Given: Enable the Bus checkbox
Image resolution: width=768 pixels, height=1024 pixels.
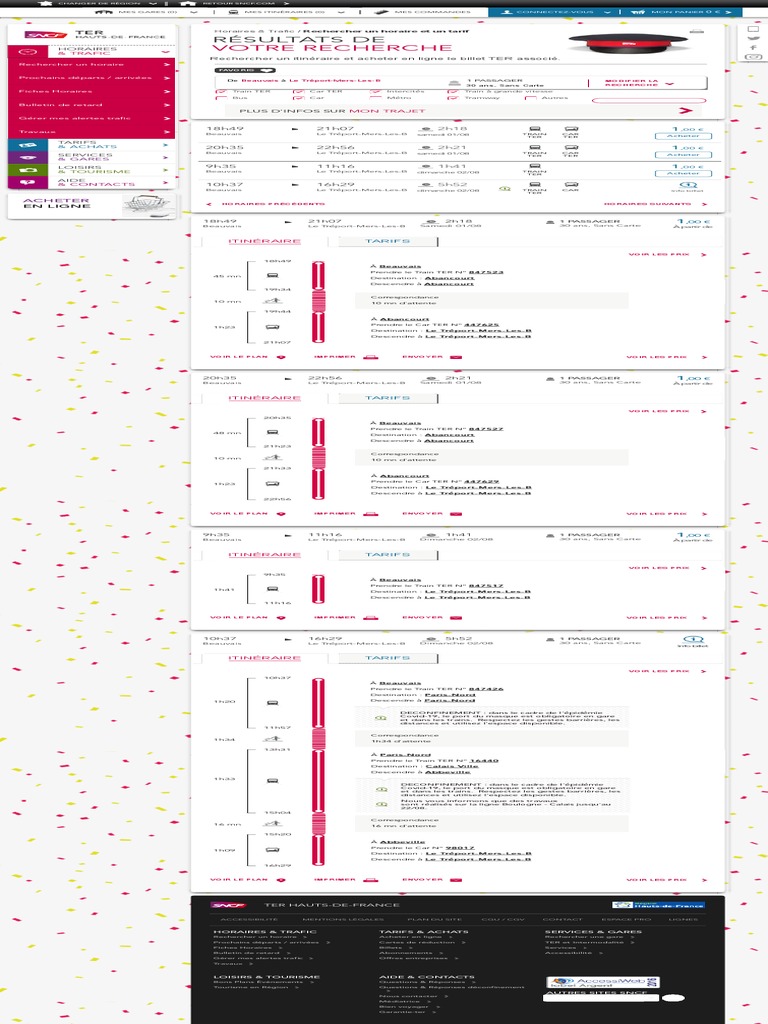Looking at the screenshot, I should (x=221, y=98).
